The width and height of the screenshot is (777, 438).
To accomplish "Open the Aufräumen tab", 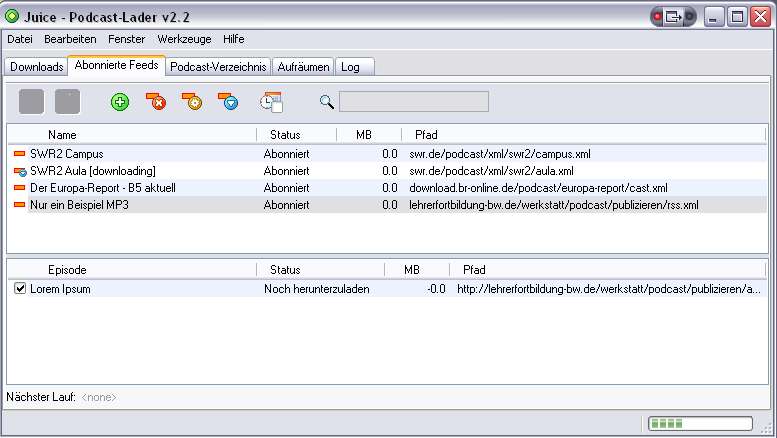I will point(303,67).
